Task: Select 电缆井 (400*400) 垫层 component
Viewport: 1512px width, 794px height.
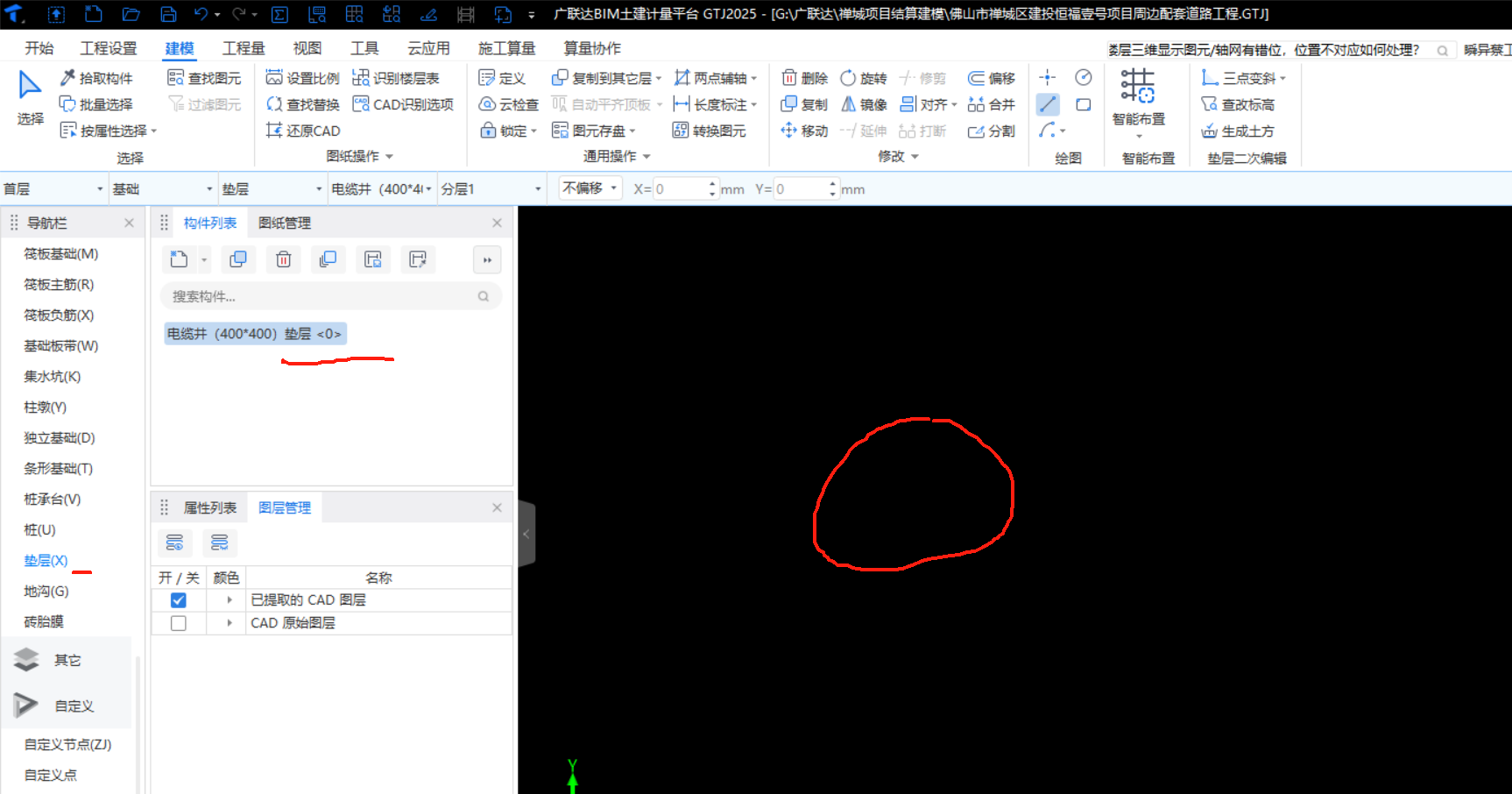Action: pyautogui.click(x=255, y=334)
